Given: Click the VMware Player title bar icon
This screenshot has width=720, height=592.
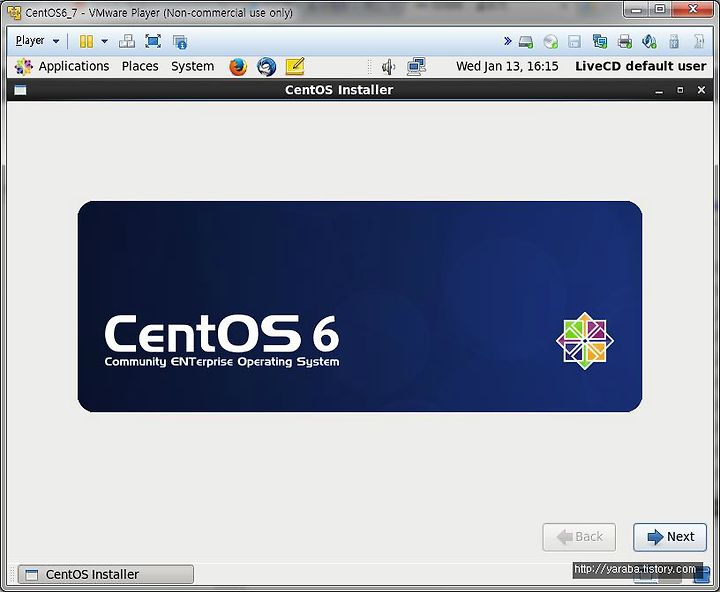Looking at the screenshot, I should (x=14, y=12).
